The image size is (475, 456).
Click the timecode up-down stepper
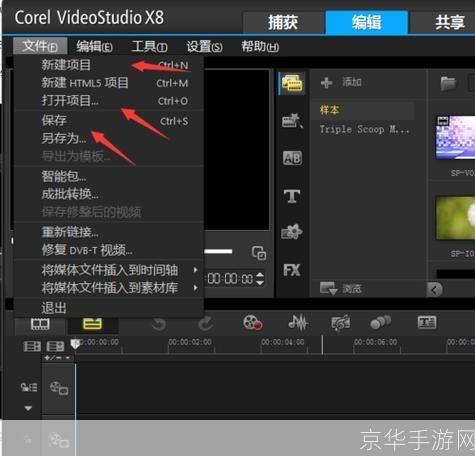pyautogui.click(x=260, y=279)
